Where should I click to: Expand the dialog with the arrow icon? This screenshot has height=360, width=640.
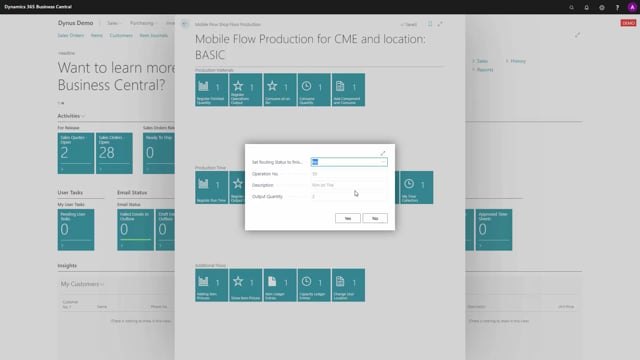[383, 153]
